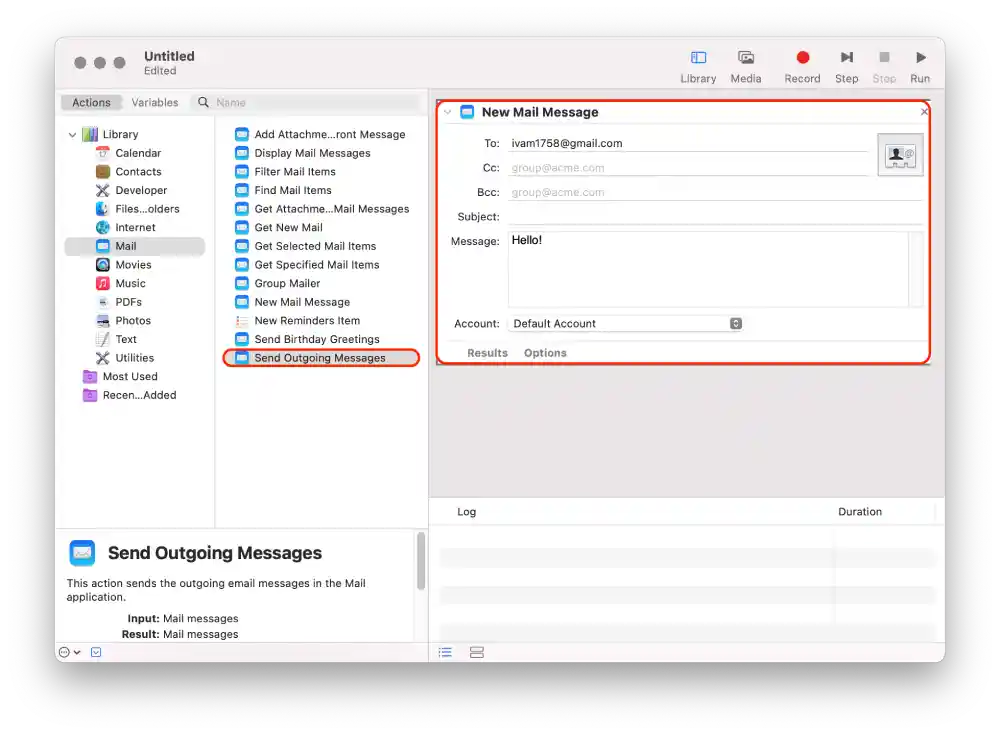Choose the Display Mail Messages action
The image size is (1000, 735).
pyautogui.click(x=303, y=153)
